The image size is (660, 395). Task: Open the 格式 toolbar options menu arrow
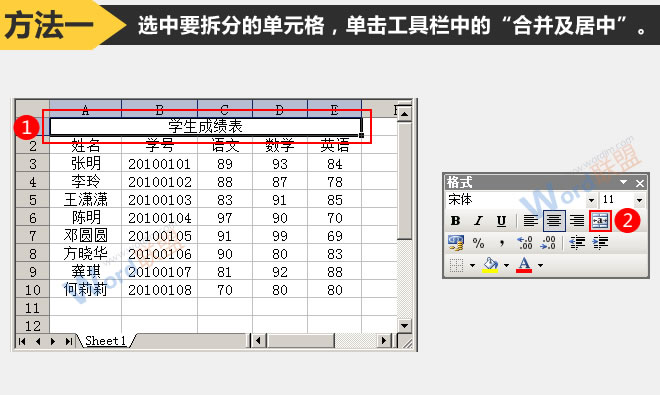point(623,182)
